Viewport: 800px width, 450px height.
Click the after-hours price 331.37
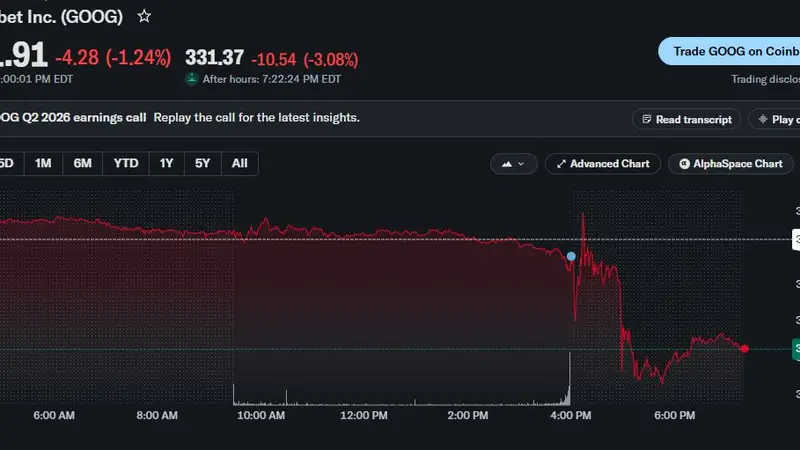pyautogui.click(x=214, y=58)
